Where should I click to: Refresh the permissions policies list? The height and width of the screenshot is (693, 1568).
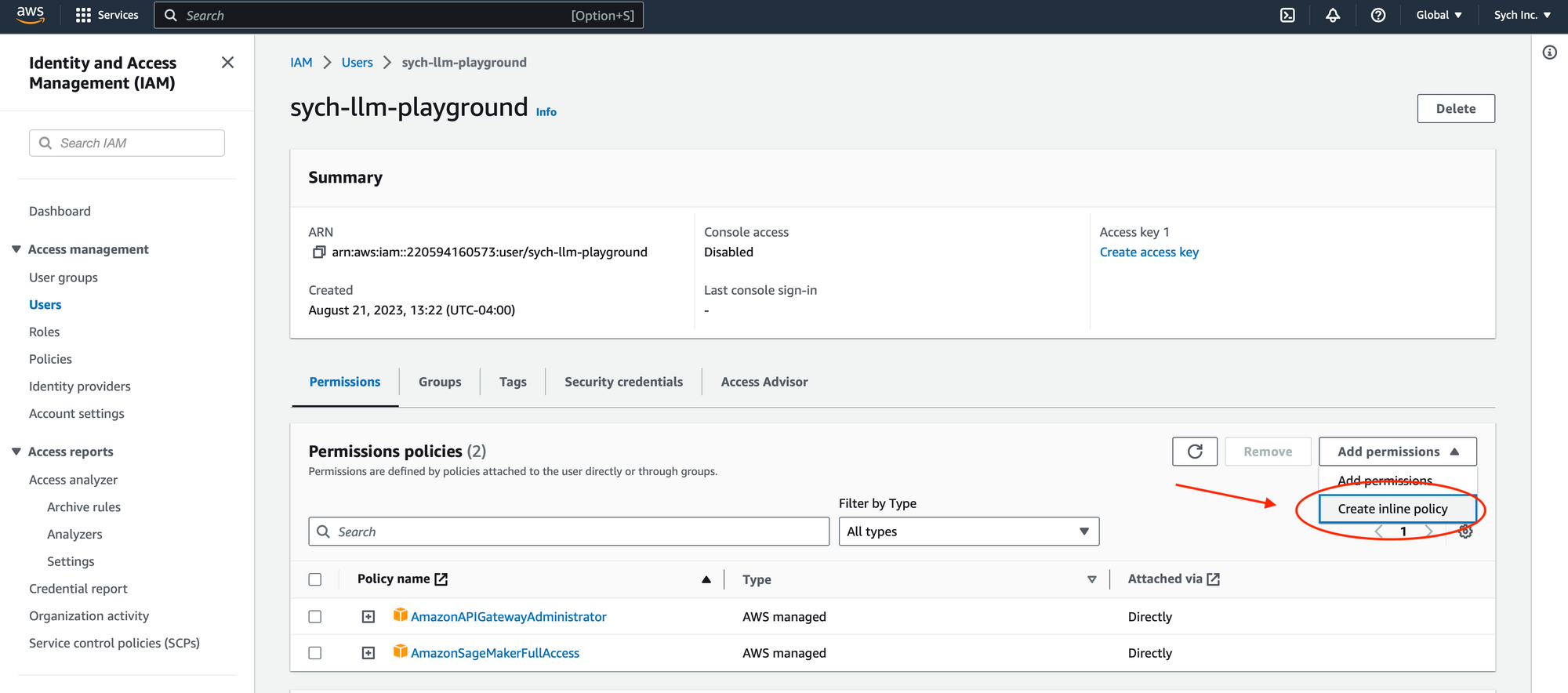pyautogui.click(x=1195, y=452)
